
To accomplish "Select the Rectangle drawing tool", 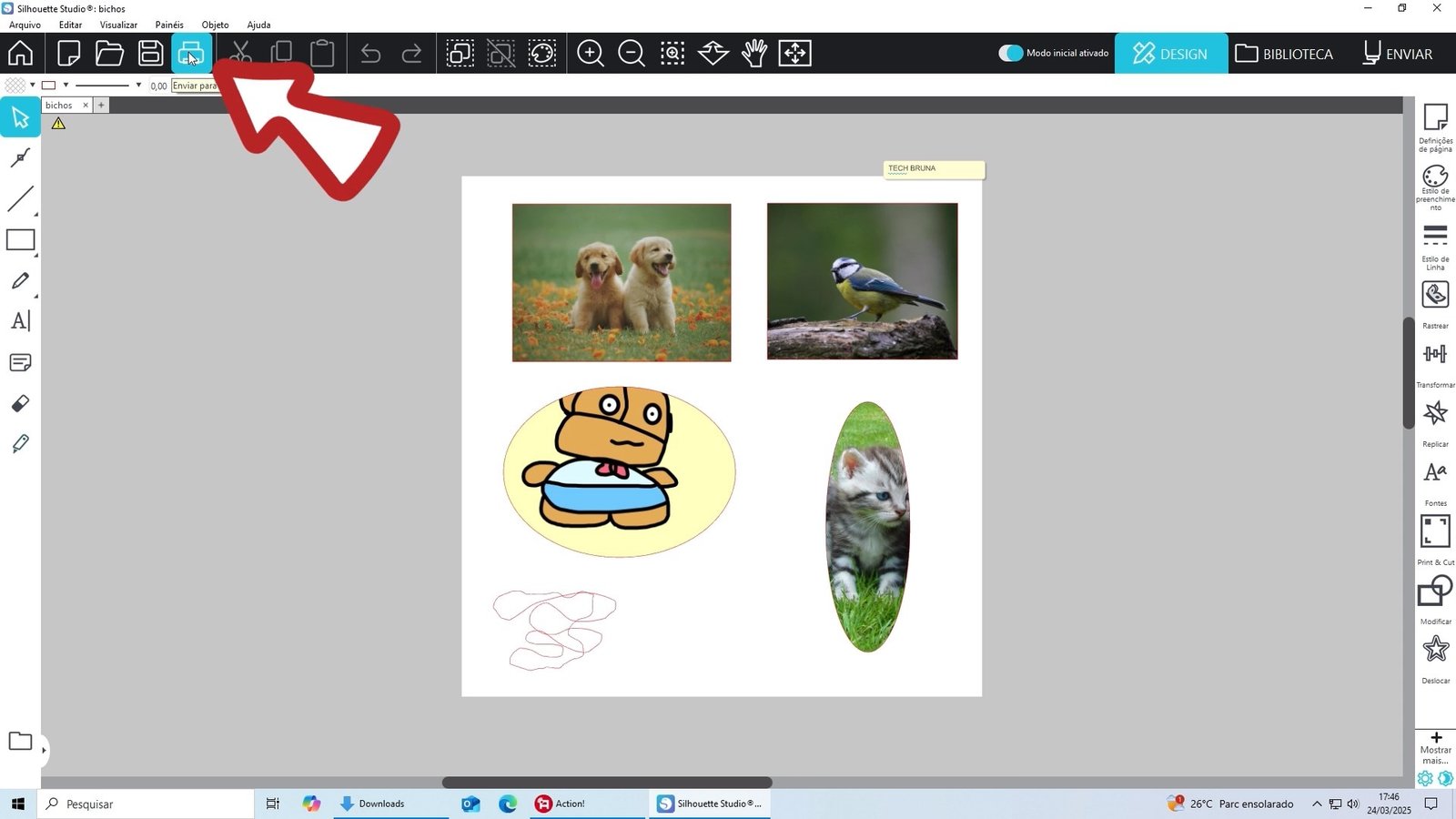I will (x=20, y=239).
